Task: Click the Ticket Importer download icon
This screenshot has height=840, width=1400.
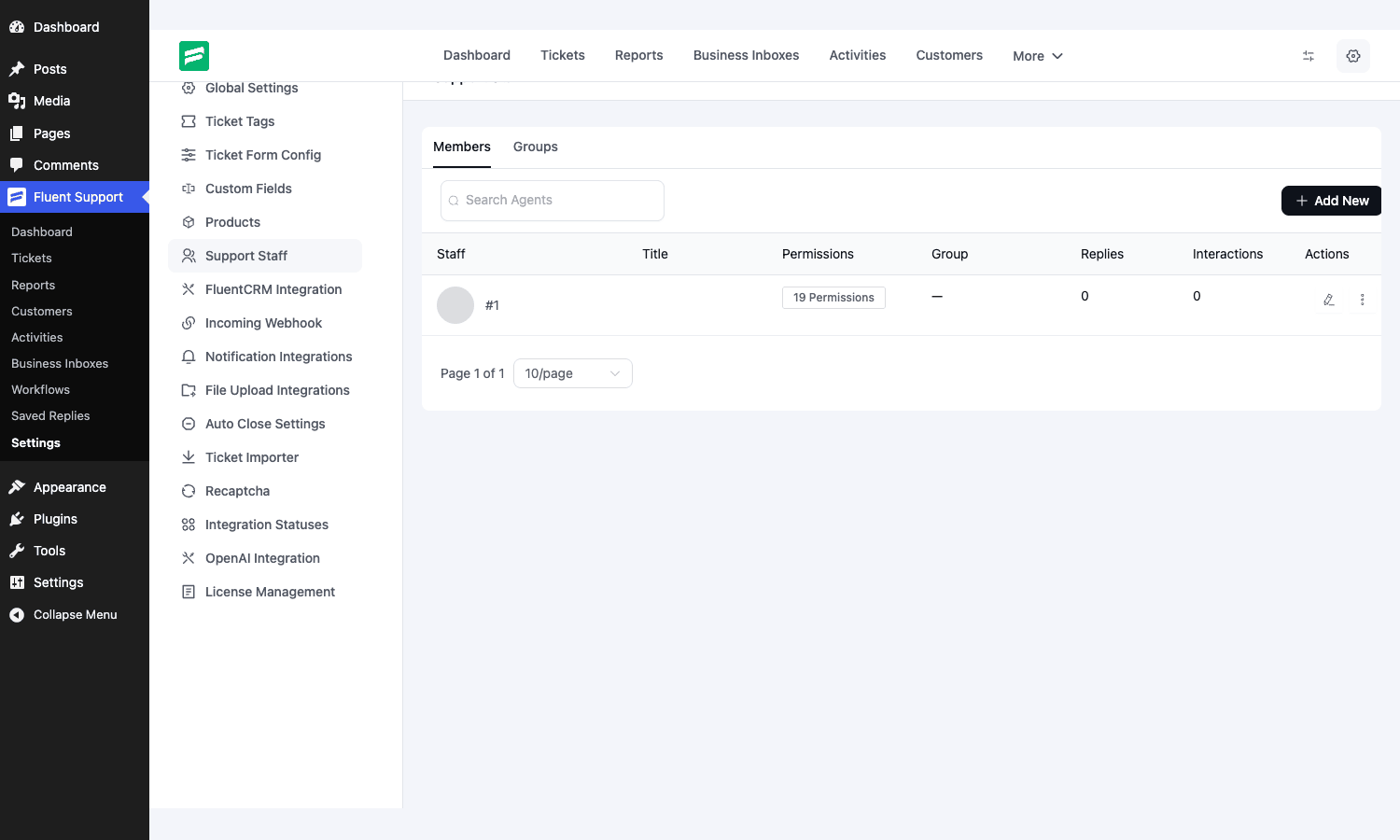Action: [189, 457]
